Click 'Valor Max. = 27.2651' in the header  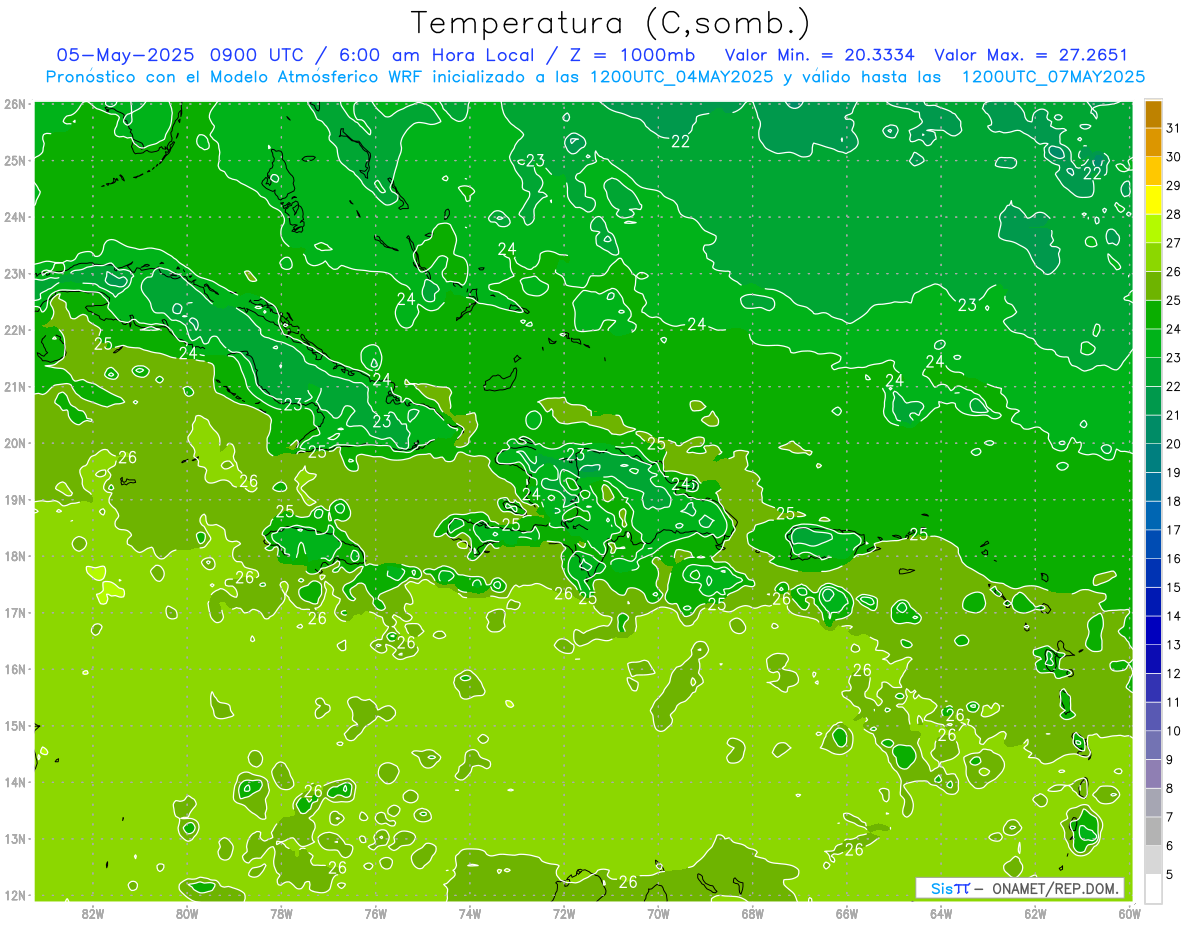[x=1031, y=55]
